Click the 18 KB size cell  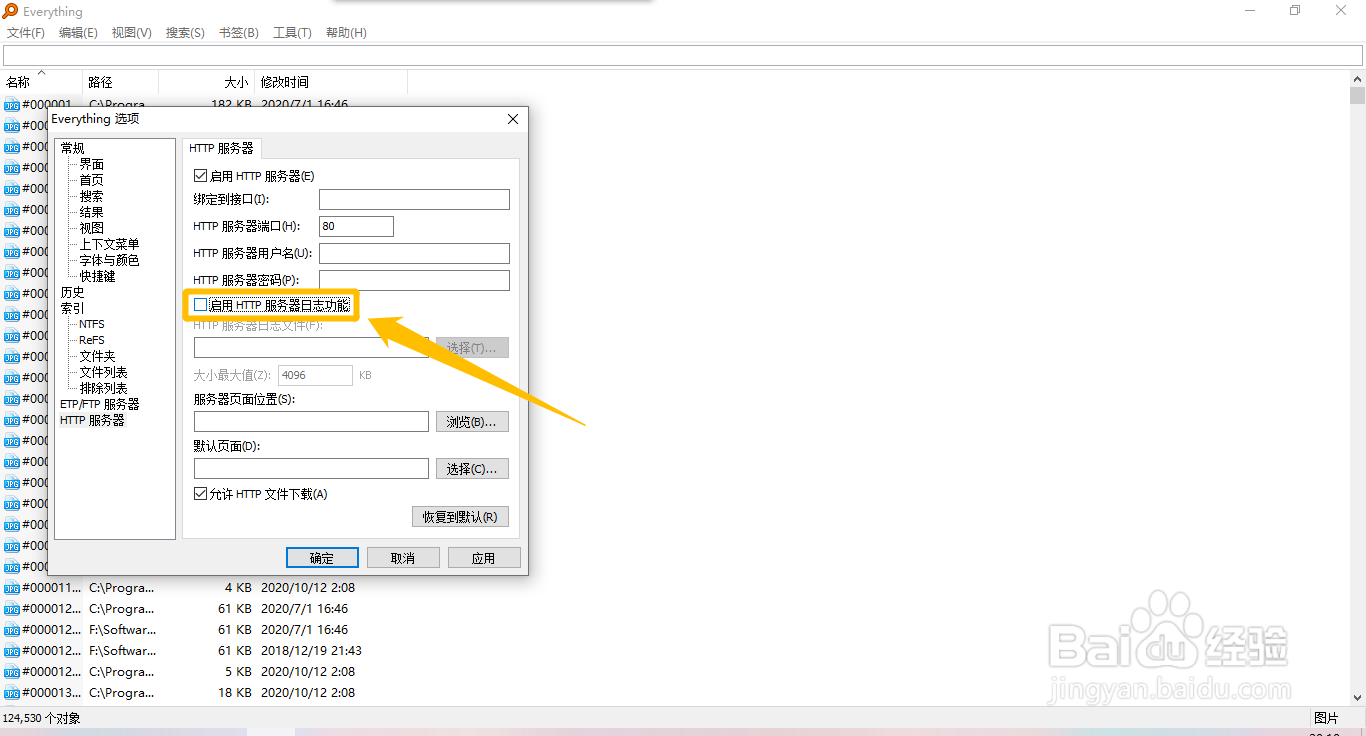tap(235, 693)
